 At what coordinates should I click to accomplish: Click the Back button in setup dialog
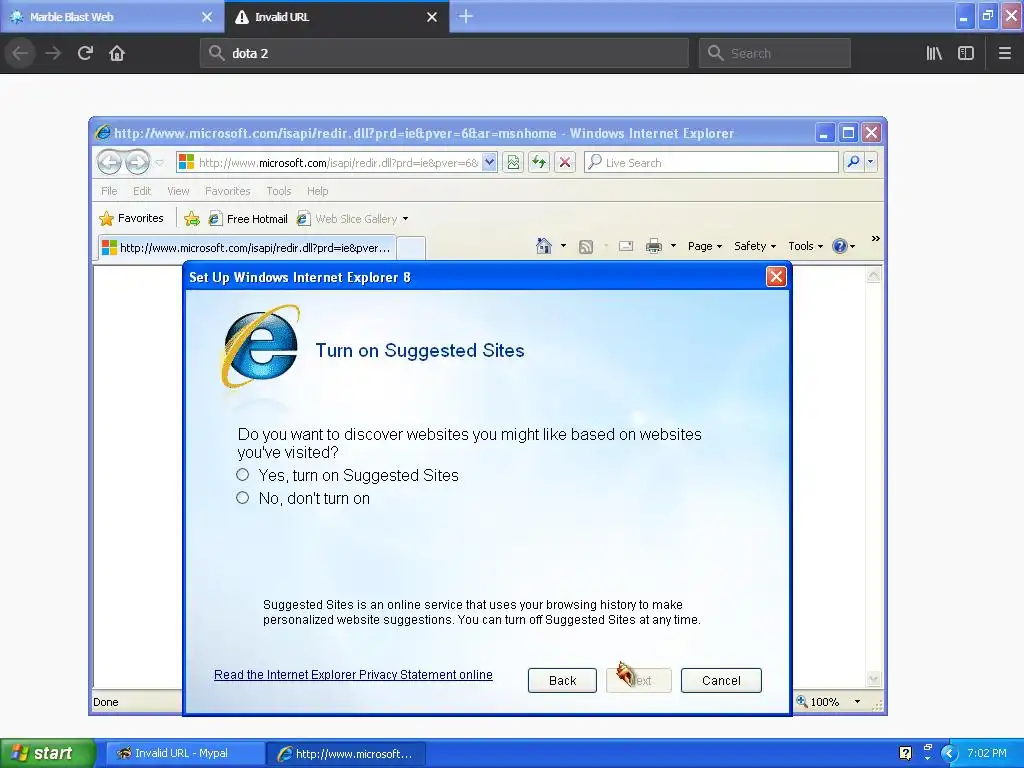click(x=562, y=680)
